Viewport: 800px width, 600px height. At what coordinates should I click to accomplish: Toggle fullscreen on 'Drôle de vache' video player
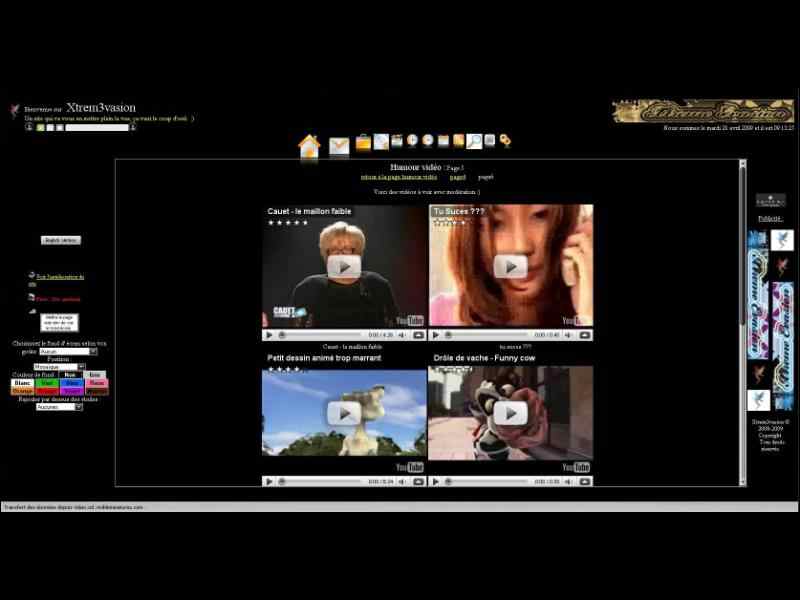[x=585, y=481]
